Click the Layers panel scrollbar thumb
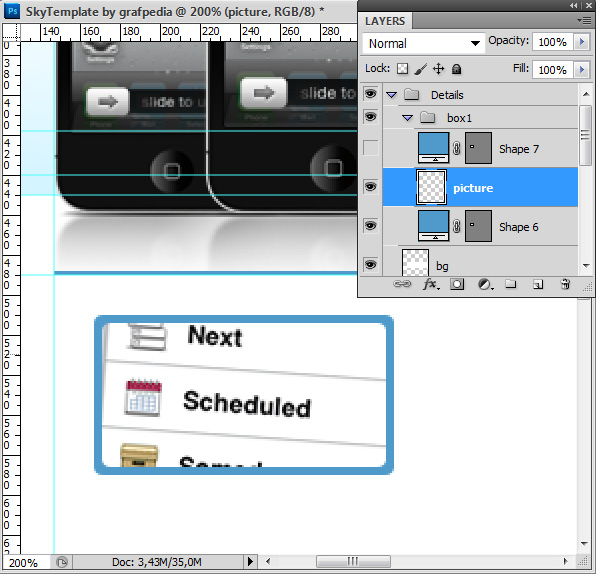The width and height of the screenshot is (596, 574). (586, 135)
